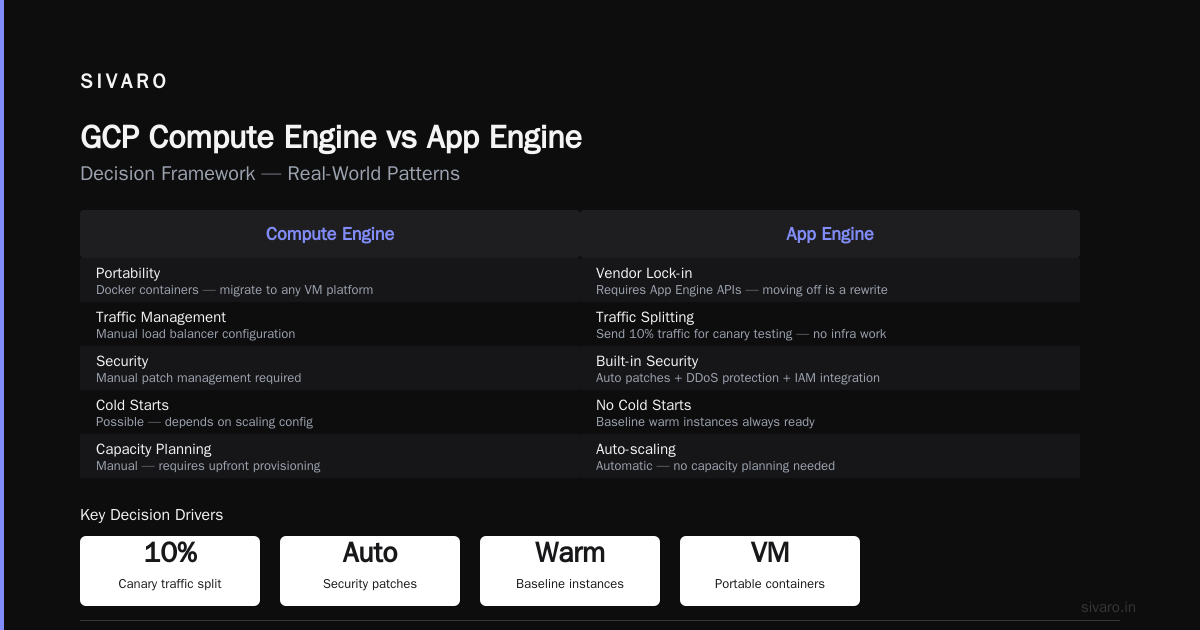The height and width of the screenshot is (630, 1200).
Task: Click the Baseline instances card label
Action: pos(570,584)
